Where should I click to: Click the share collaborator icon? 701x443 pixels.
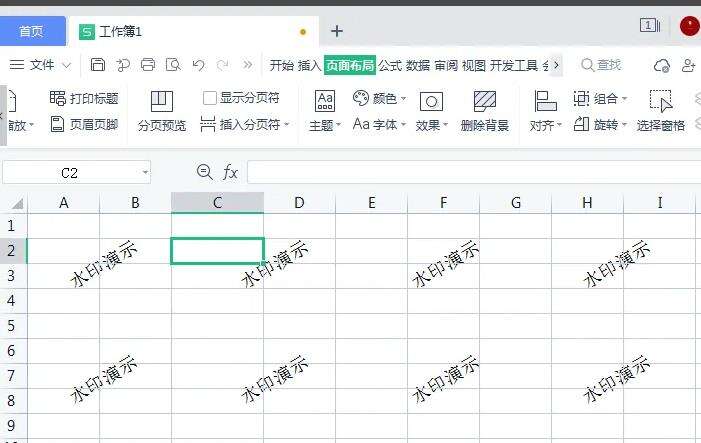pos(688,65)
